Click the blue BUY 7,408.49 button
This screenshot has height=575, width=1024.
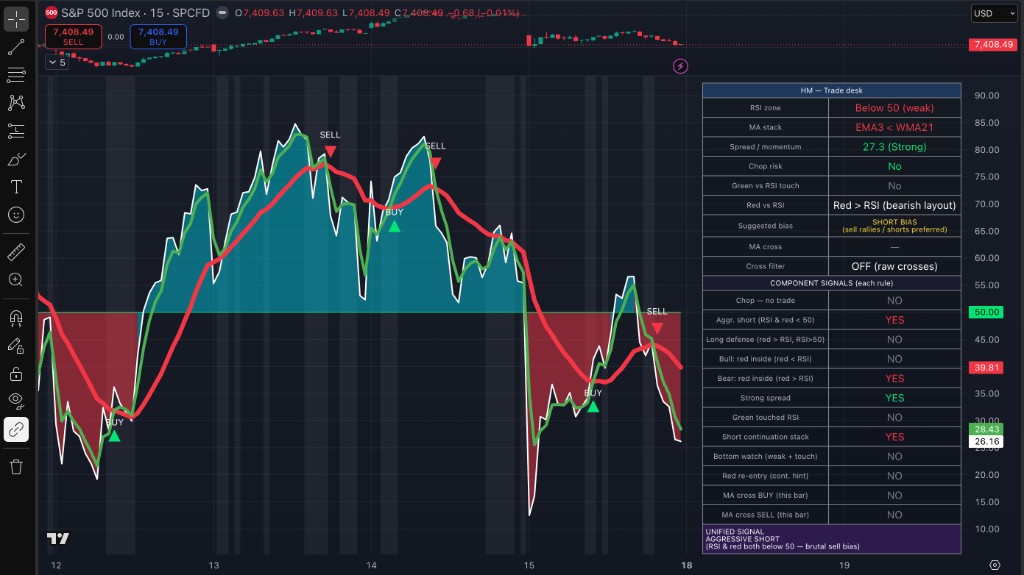click(158, 37)
